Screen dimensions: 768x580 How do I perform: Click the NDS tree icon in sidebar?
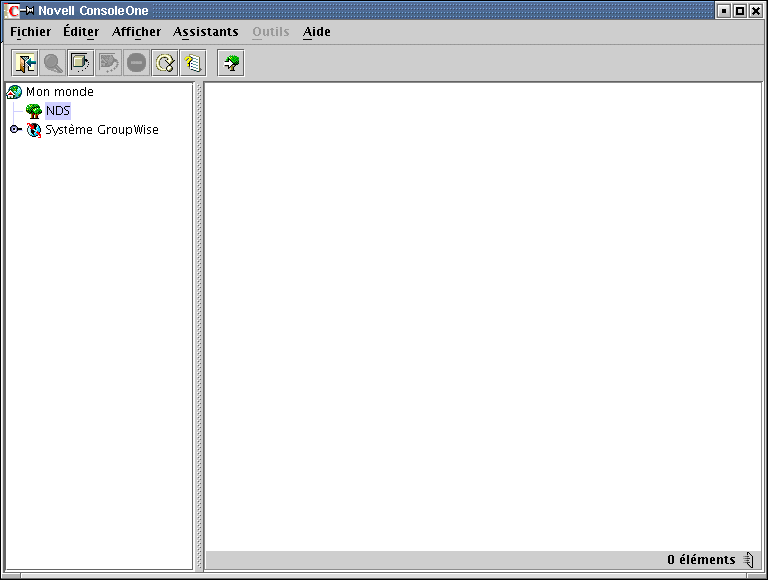click(x=33, y=111)
